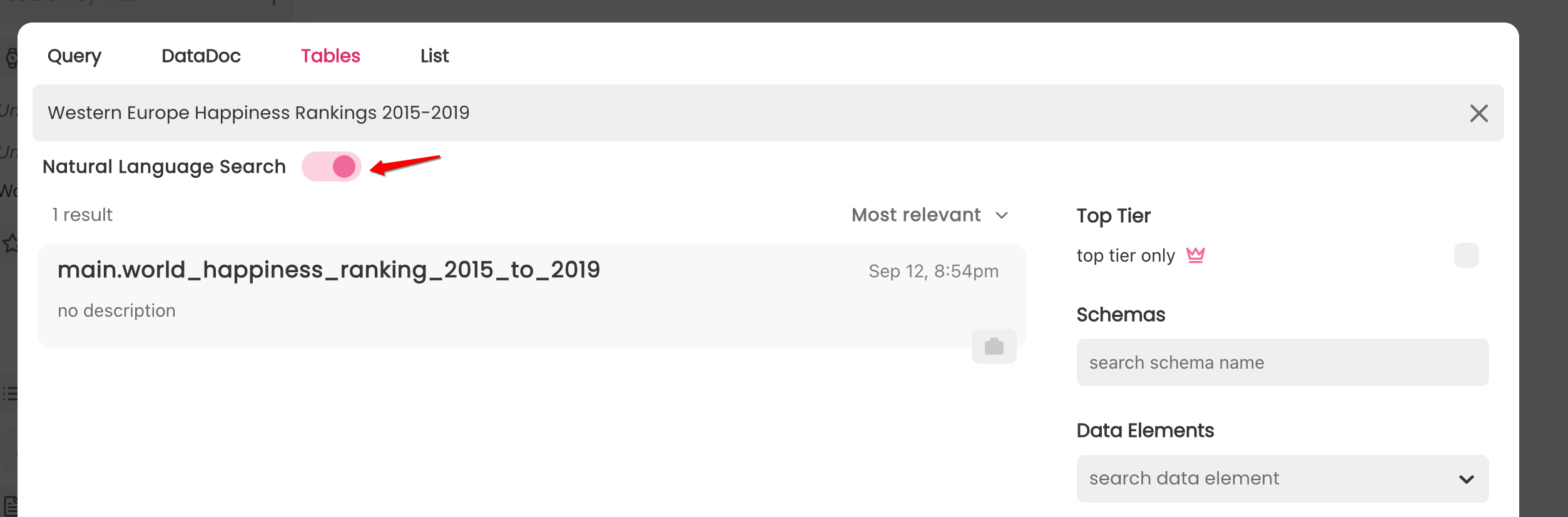Switch to the DataDoc tab
Viewport: 1568px width, 517px height.
201,56
